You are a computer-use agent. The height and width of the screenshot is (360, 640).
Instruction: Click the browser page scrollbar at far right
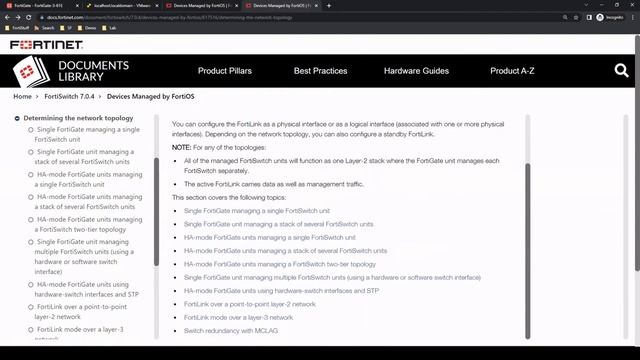click(x=637, y=153)
